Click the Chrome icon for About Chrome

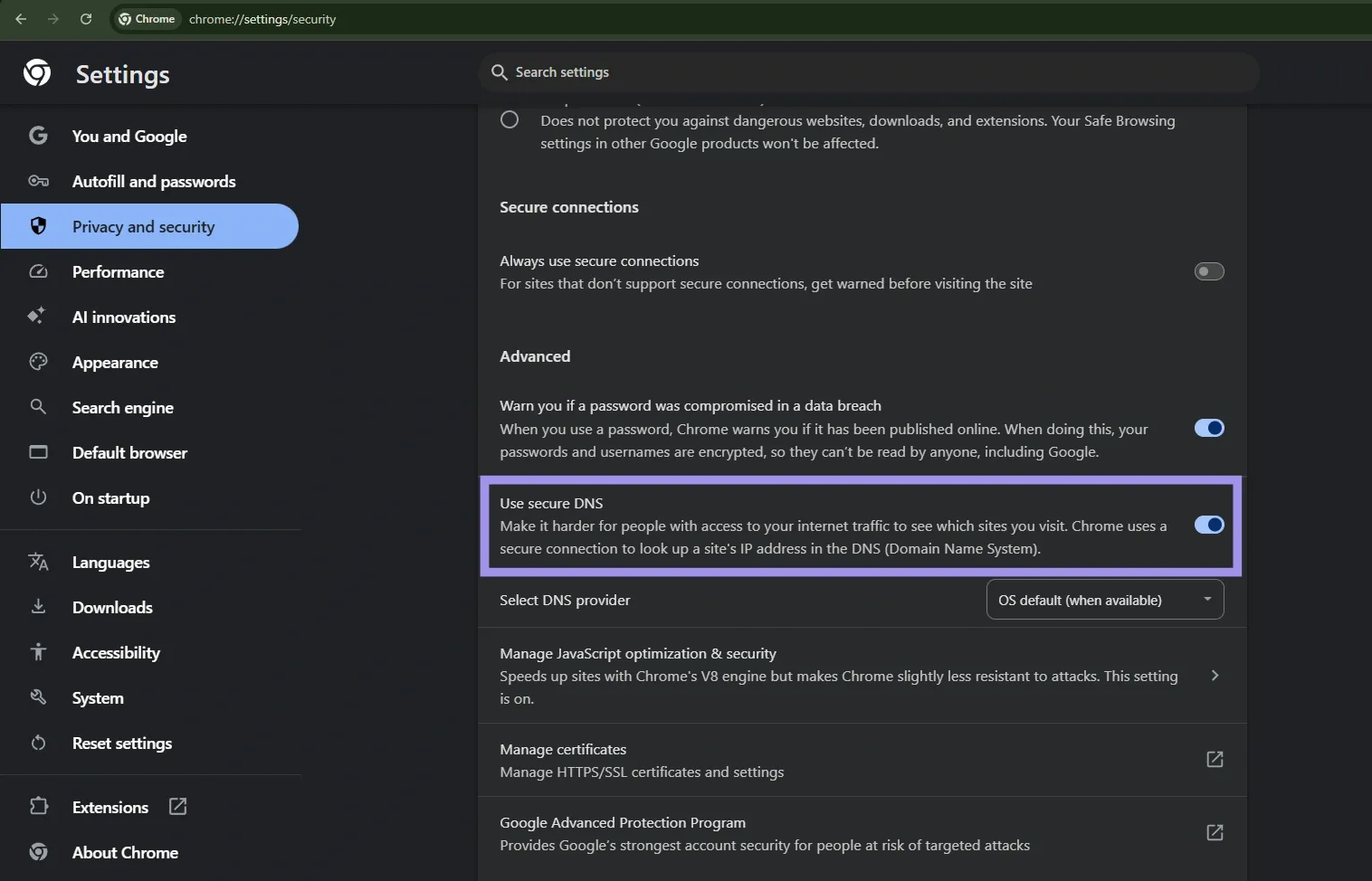[38, 852]
